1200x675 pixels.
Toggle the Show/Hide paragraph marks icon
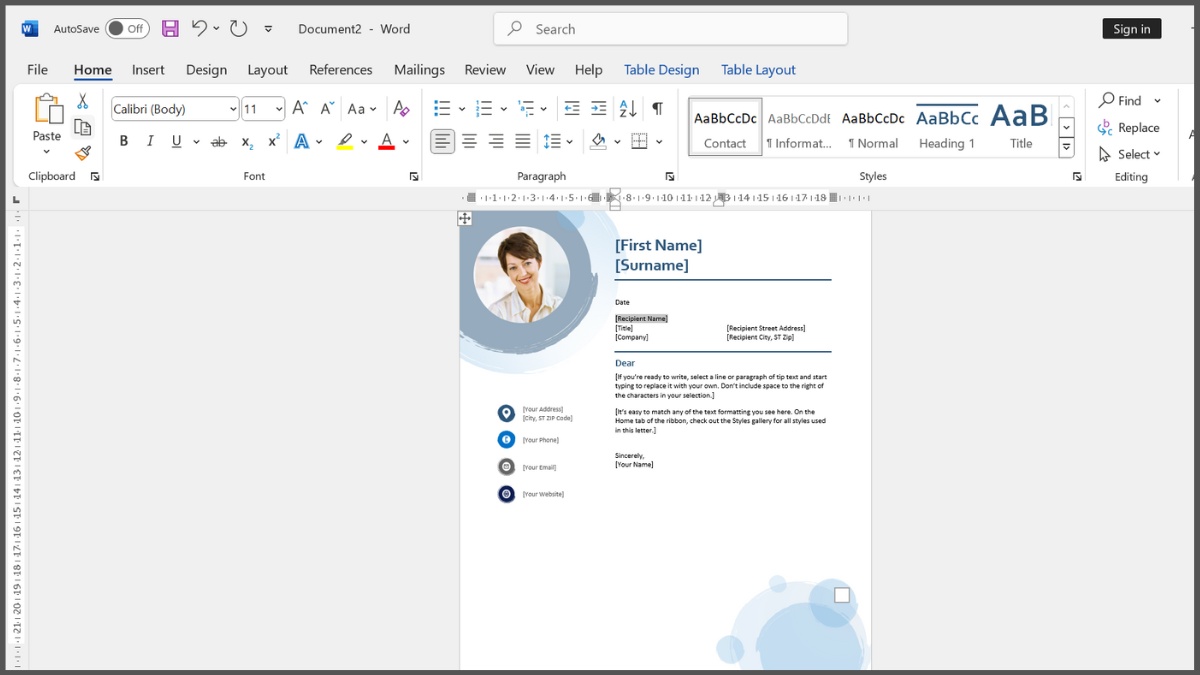click(x=657, y=108)
